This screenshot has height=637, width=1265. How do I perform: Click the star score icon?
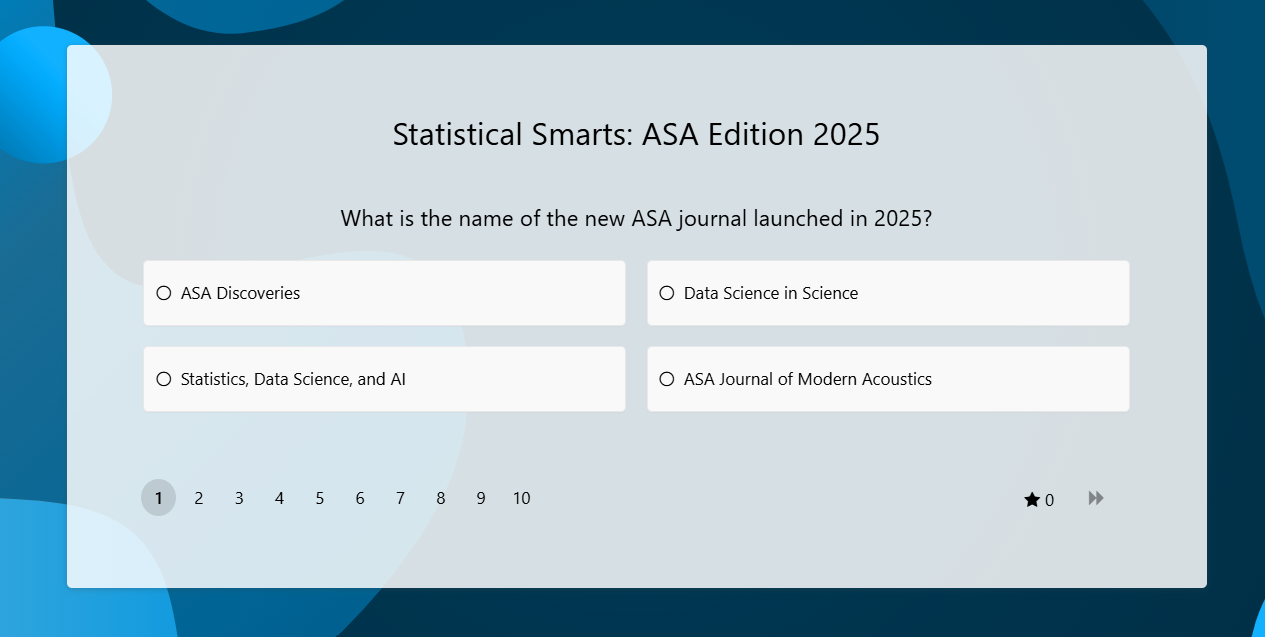(x=1032, y=500)
